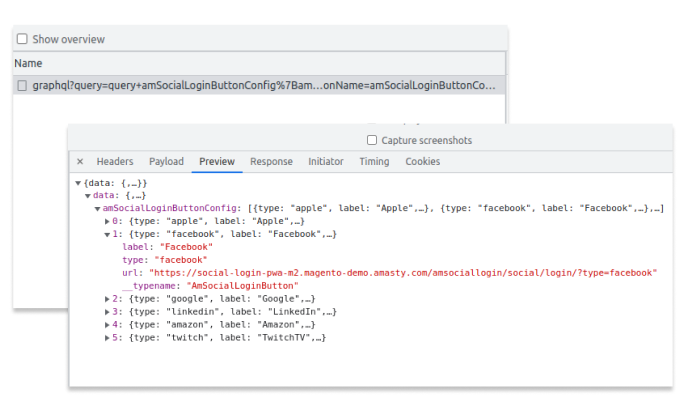Open the Response tab
The image size is (685, 399).
coord(271,161)
